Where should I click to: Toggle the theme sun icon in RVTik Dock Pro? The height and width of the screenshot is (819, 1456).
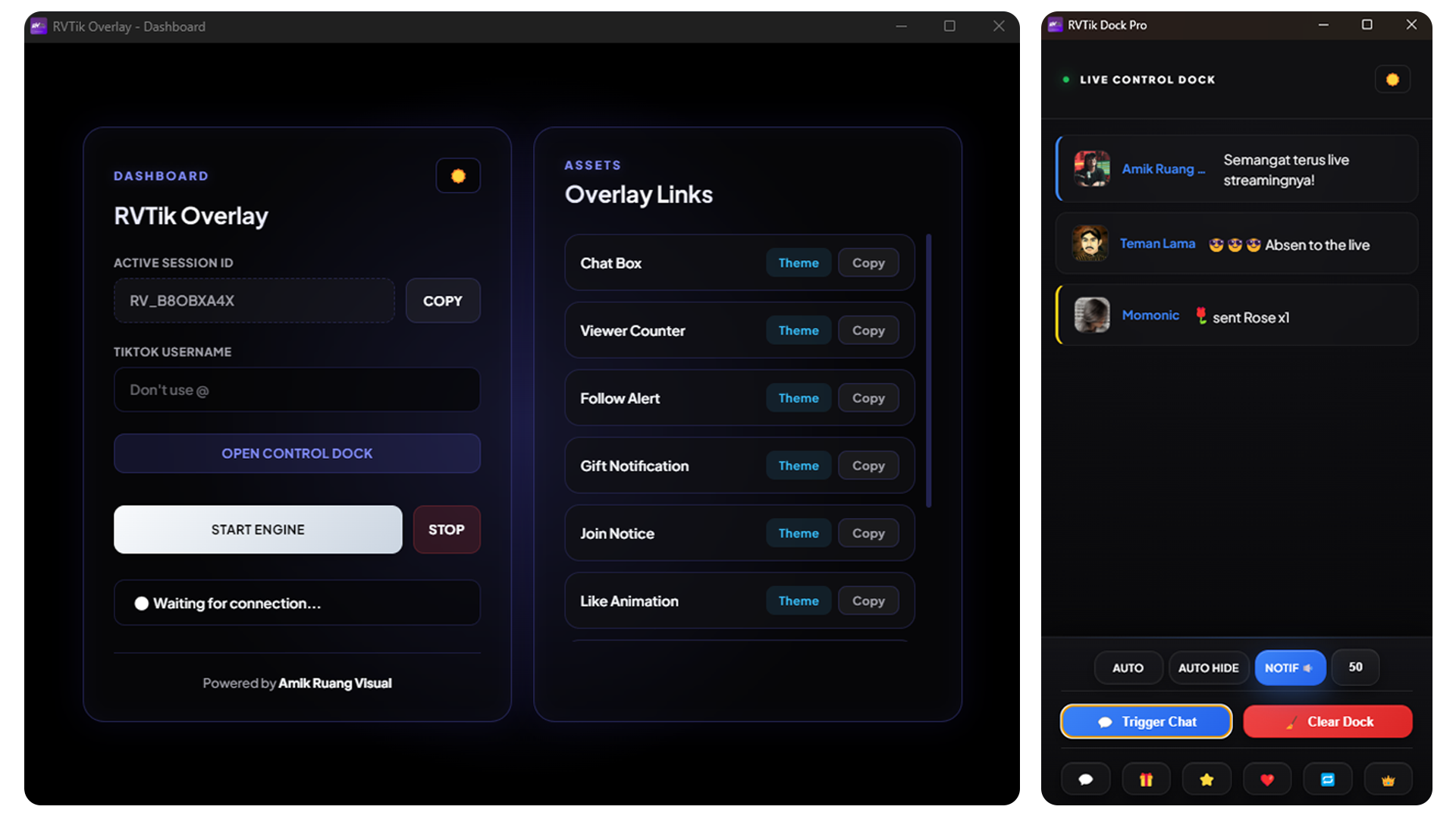coord(1392,79)
